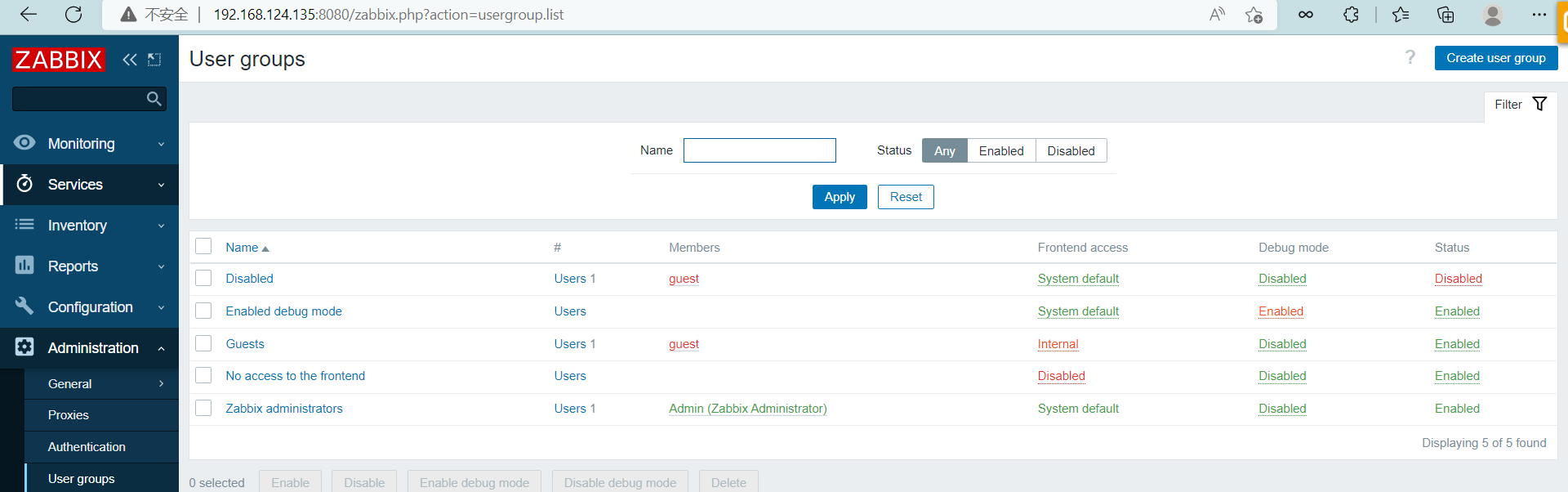Screen dimensions: 1568x492
Task: Click the browser address bar URL
Action: [389, 15]
